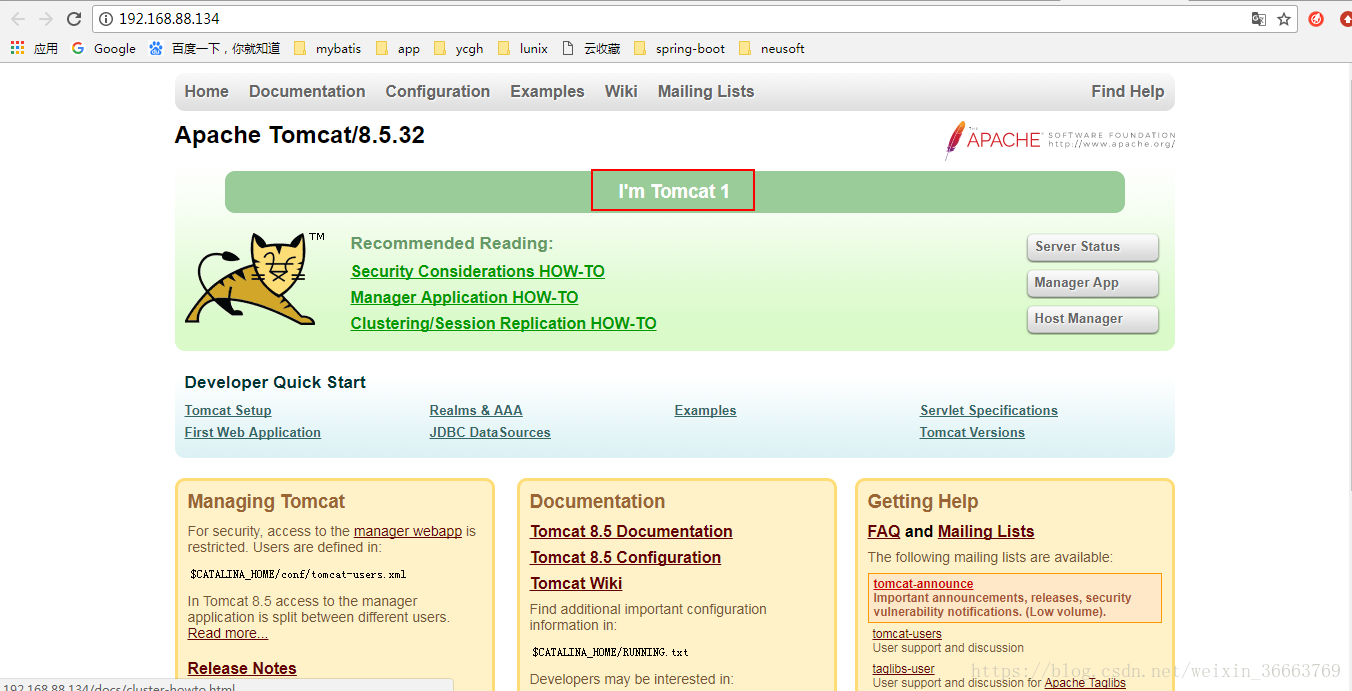Click the red circular extension icon
1352x691 pixels.
(1317, 19)
